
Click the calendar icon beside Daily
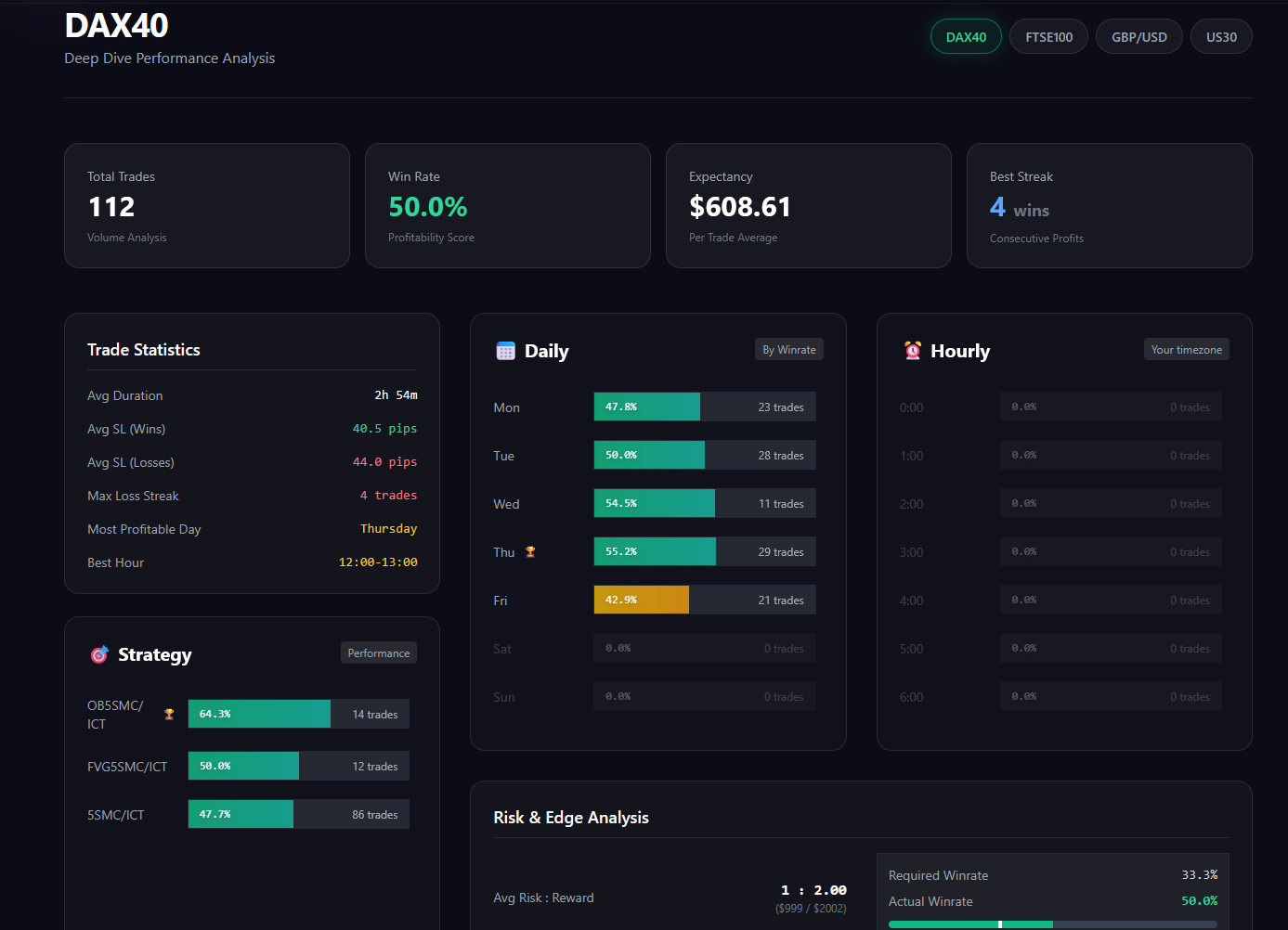pos(505,350)
